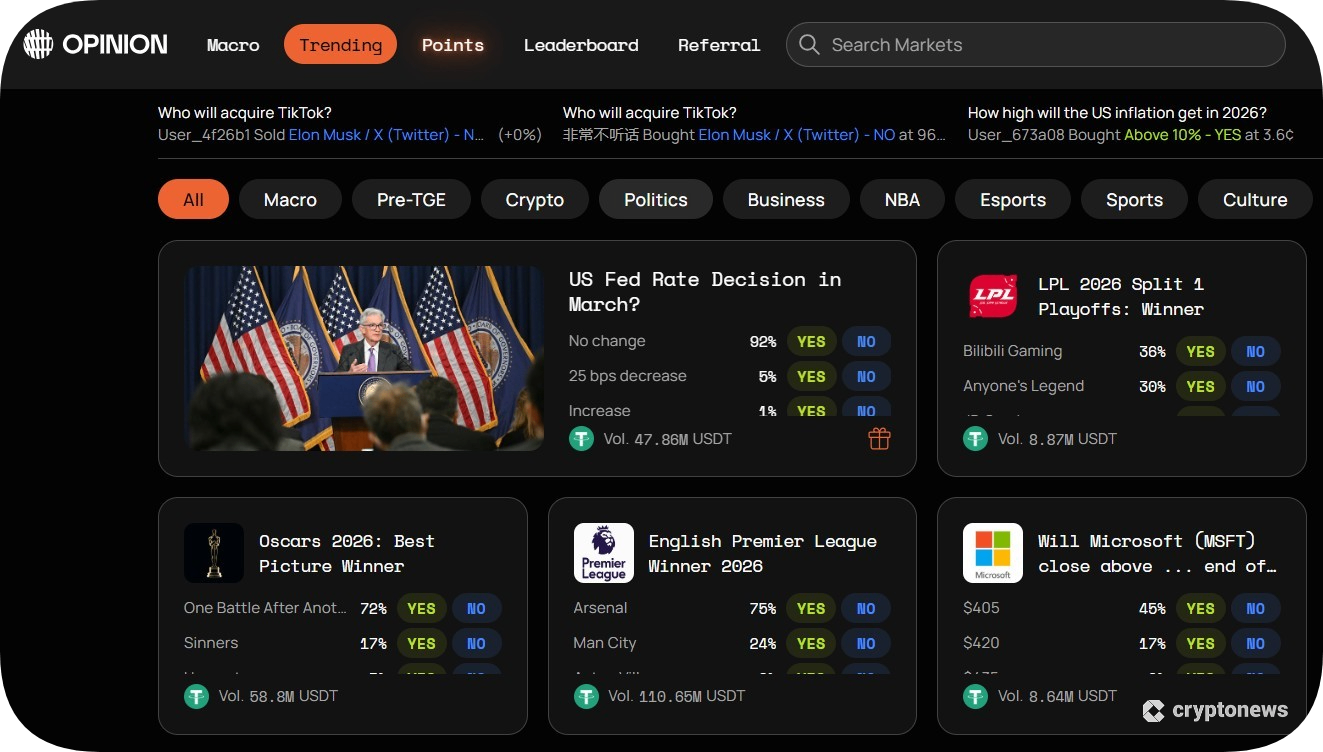Select the Esports category filter

click(x=1012, y=199)
